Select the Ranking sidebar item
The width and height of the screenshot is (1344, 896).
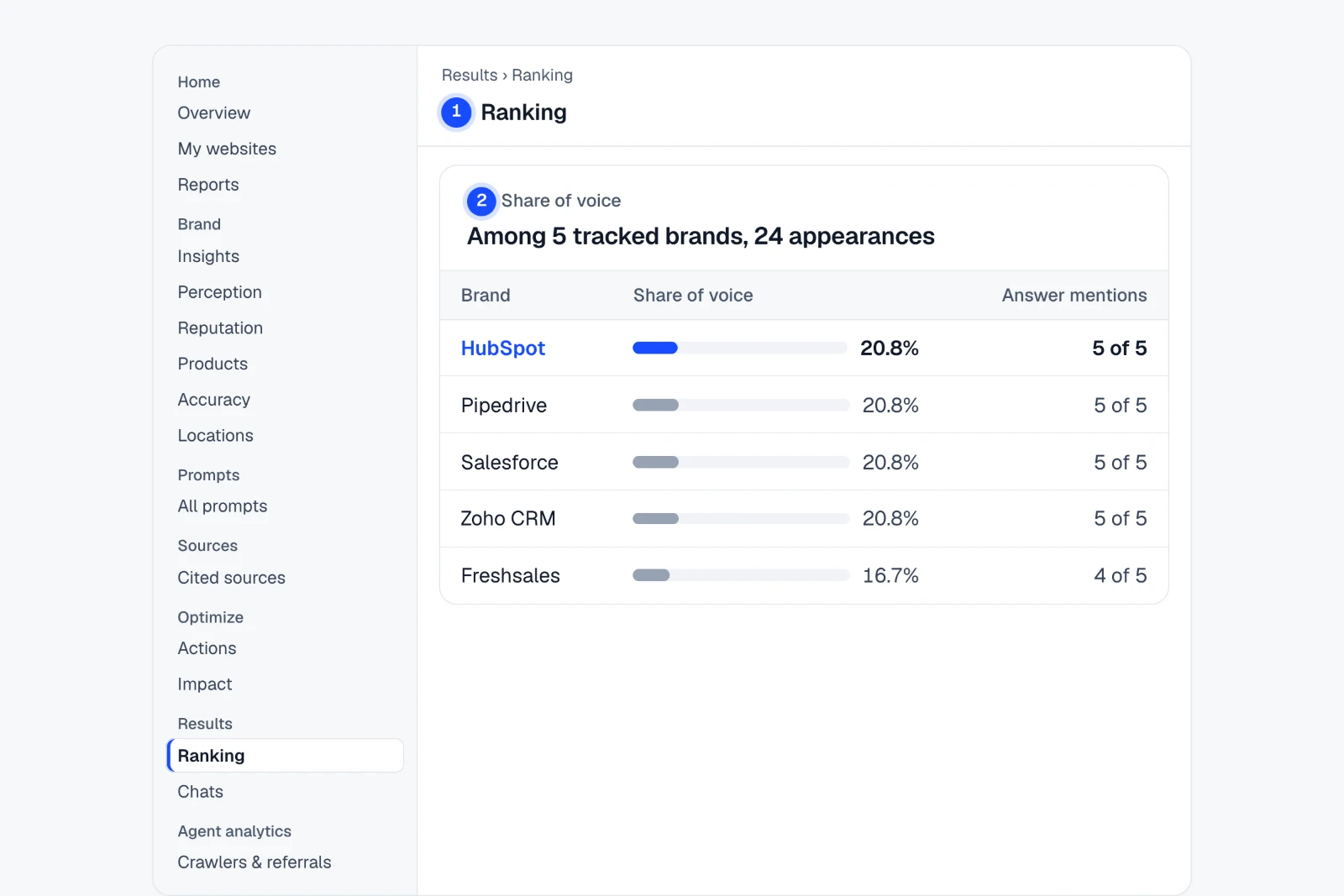pyautogui.click(x=286, y=756)
